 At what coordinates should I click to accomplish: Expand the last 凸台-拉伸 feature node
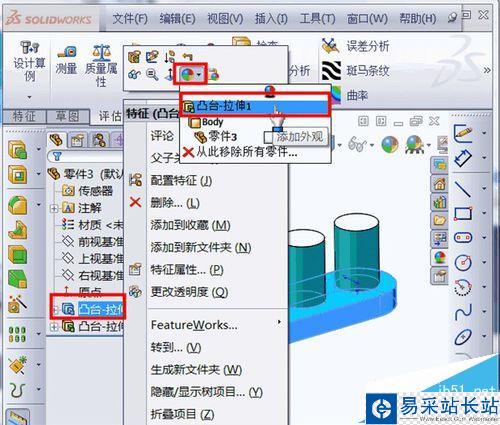54,327
